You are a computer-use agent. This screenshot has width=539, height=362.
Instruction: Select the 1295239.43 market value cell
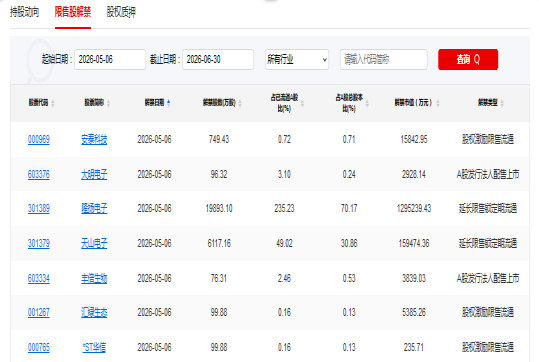414,209
